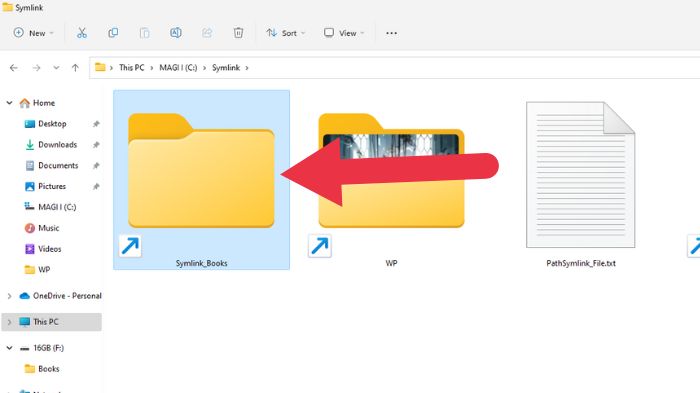The width and height of the screenshot is (700, 393).
Task: Click pin icon next to Downloads
Action: click(96, 145)
